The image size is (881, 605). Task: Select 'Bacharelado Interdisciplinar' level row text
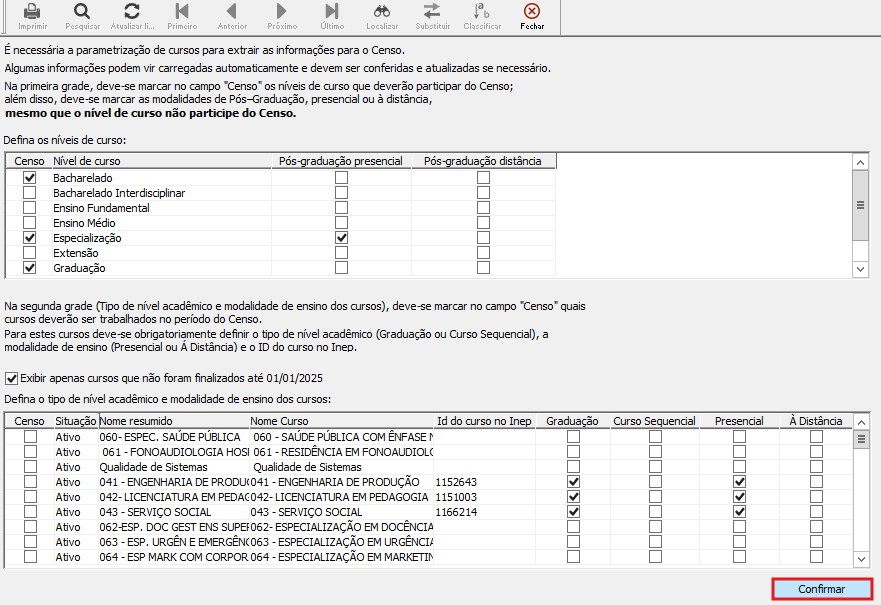[119, 193]
